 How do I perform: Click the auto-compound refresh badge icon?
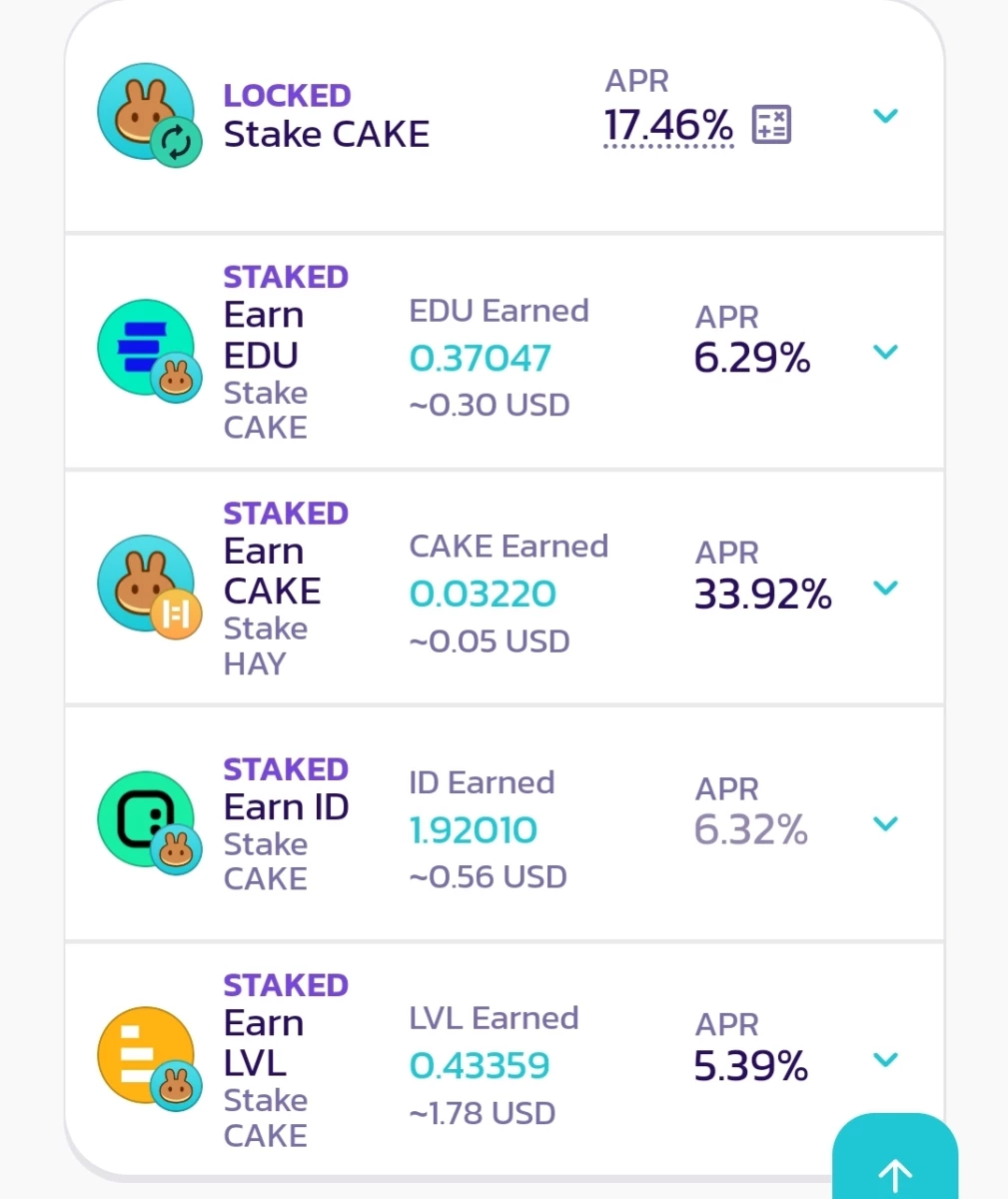tap(177, 142)
